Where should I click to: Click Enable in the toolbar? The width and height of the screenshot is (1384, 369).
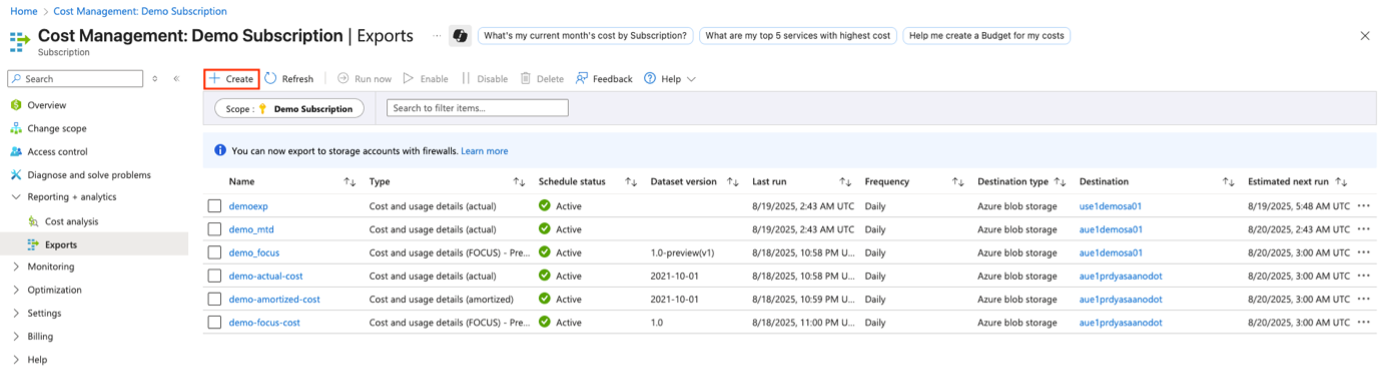426,79
